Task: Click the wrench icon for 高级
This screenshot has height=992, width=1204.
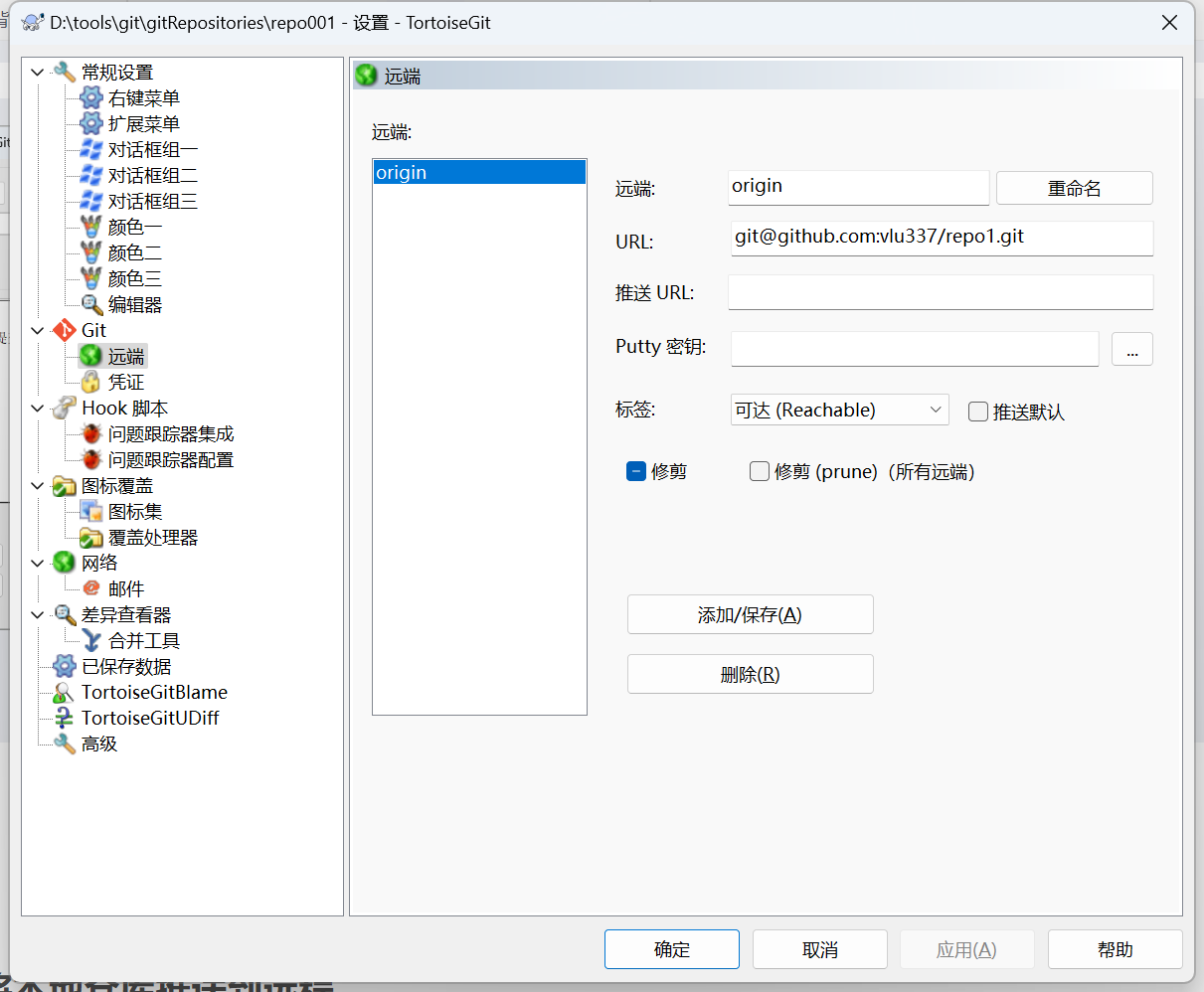Action: click(x=65, y=744)
